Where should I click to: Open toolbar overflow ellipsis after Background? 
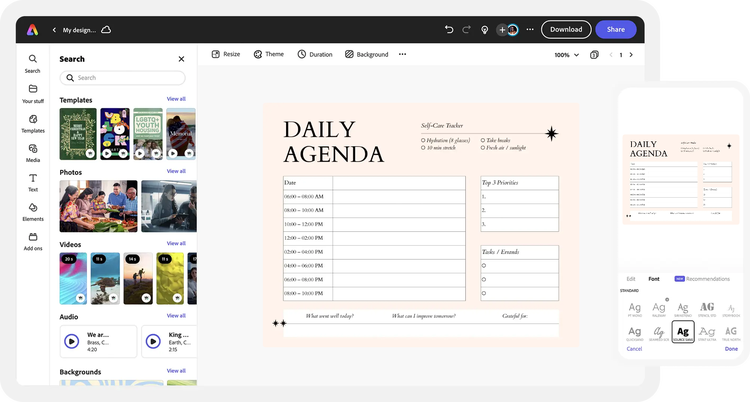pos(403,54)
